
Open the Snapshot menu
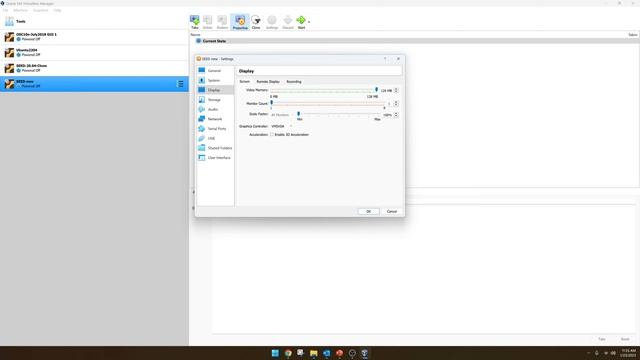40,10
